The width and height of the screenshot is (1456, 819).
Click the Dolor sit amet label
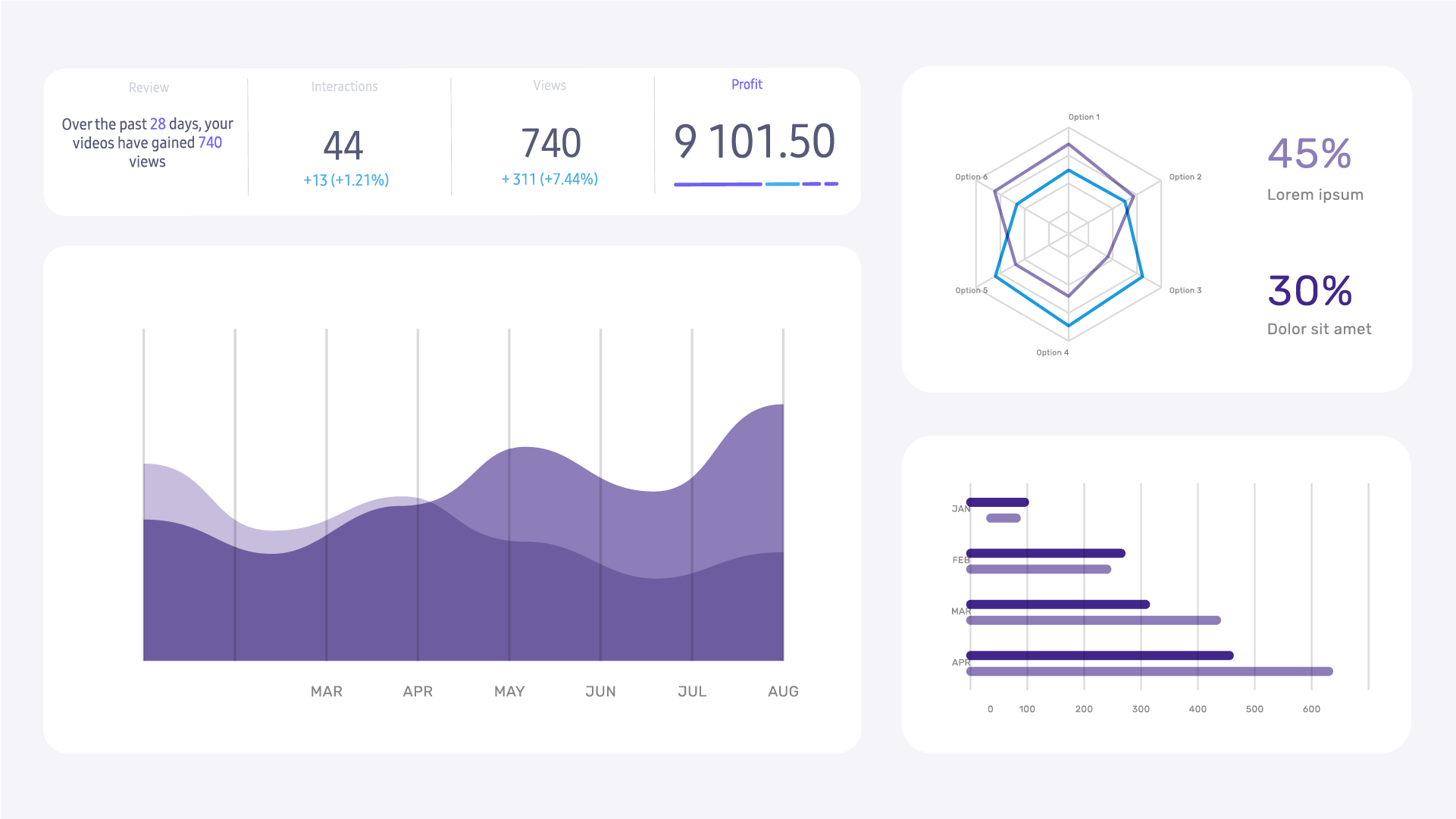tap(1319, 329)
